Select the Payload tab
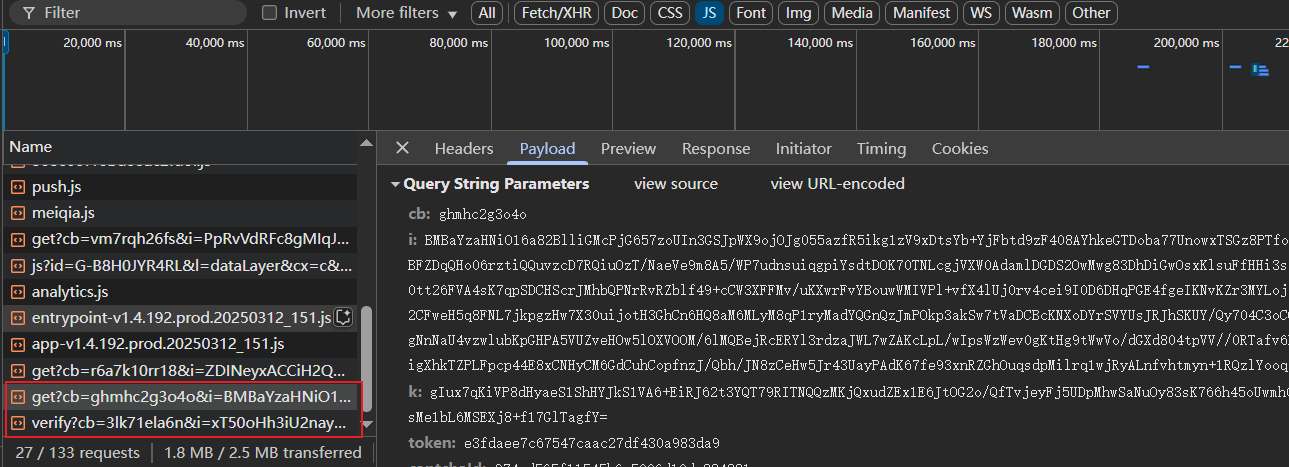 click(547, 148)
